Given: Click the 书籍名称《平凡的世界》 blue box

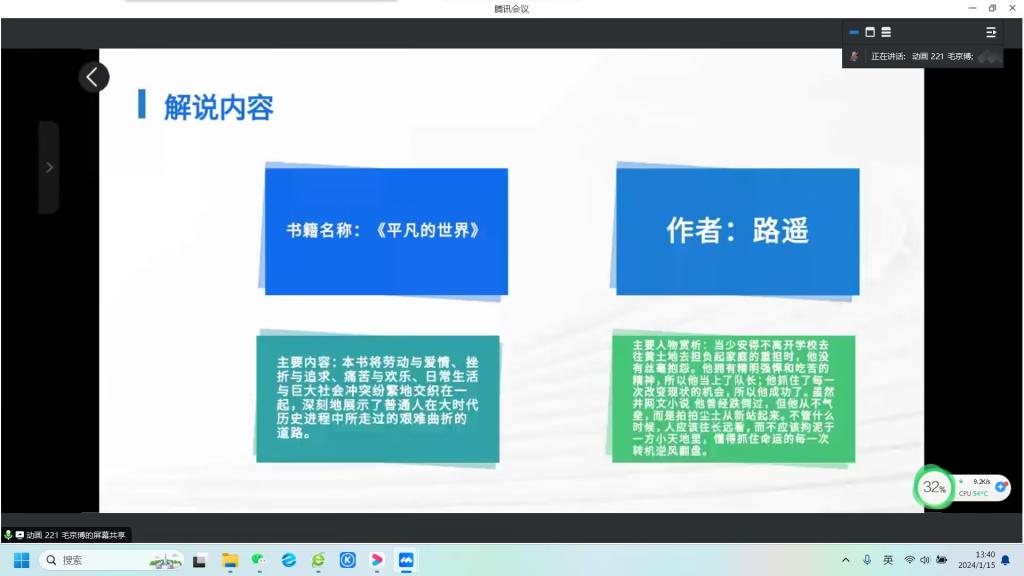Looking at the screenshot, I should (x=386, y=231).
